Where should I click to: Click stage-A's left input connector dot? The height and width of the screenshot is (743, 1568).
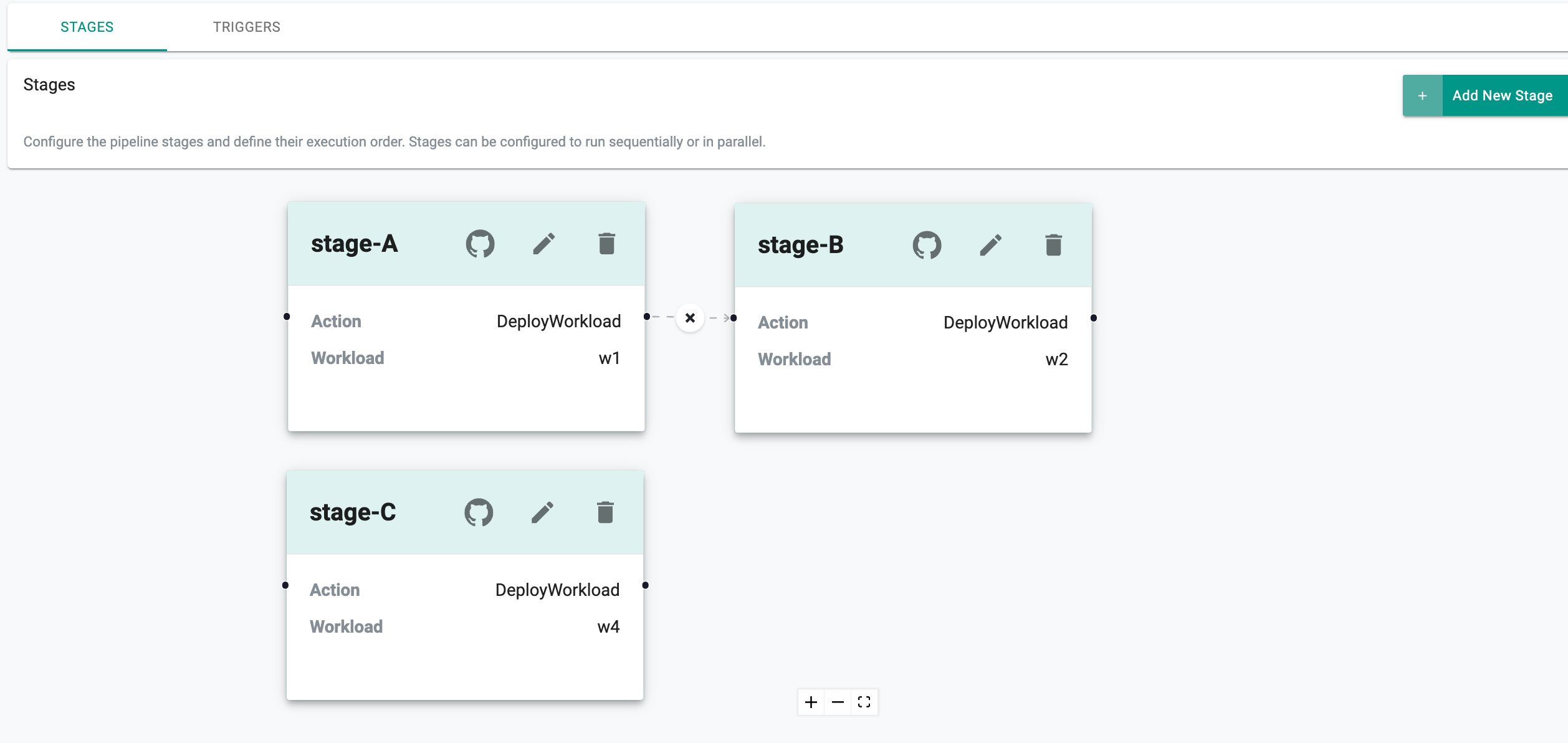click(x=287, y=317)
